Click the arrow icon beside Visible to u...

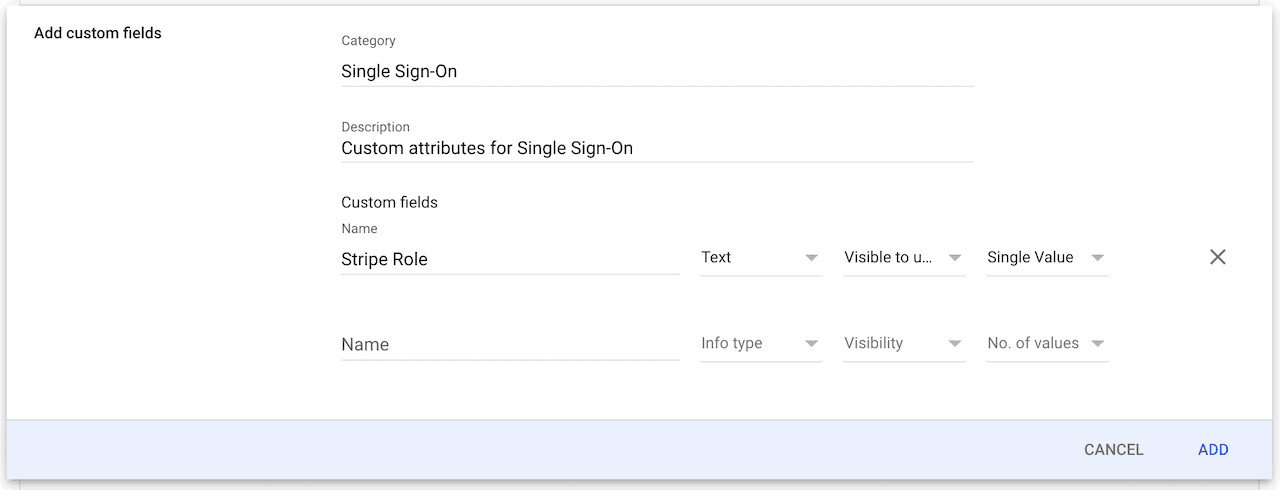coord(955,258)
